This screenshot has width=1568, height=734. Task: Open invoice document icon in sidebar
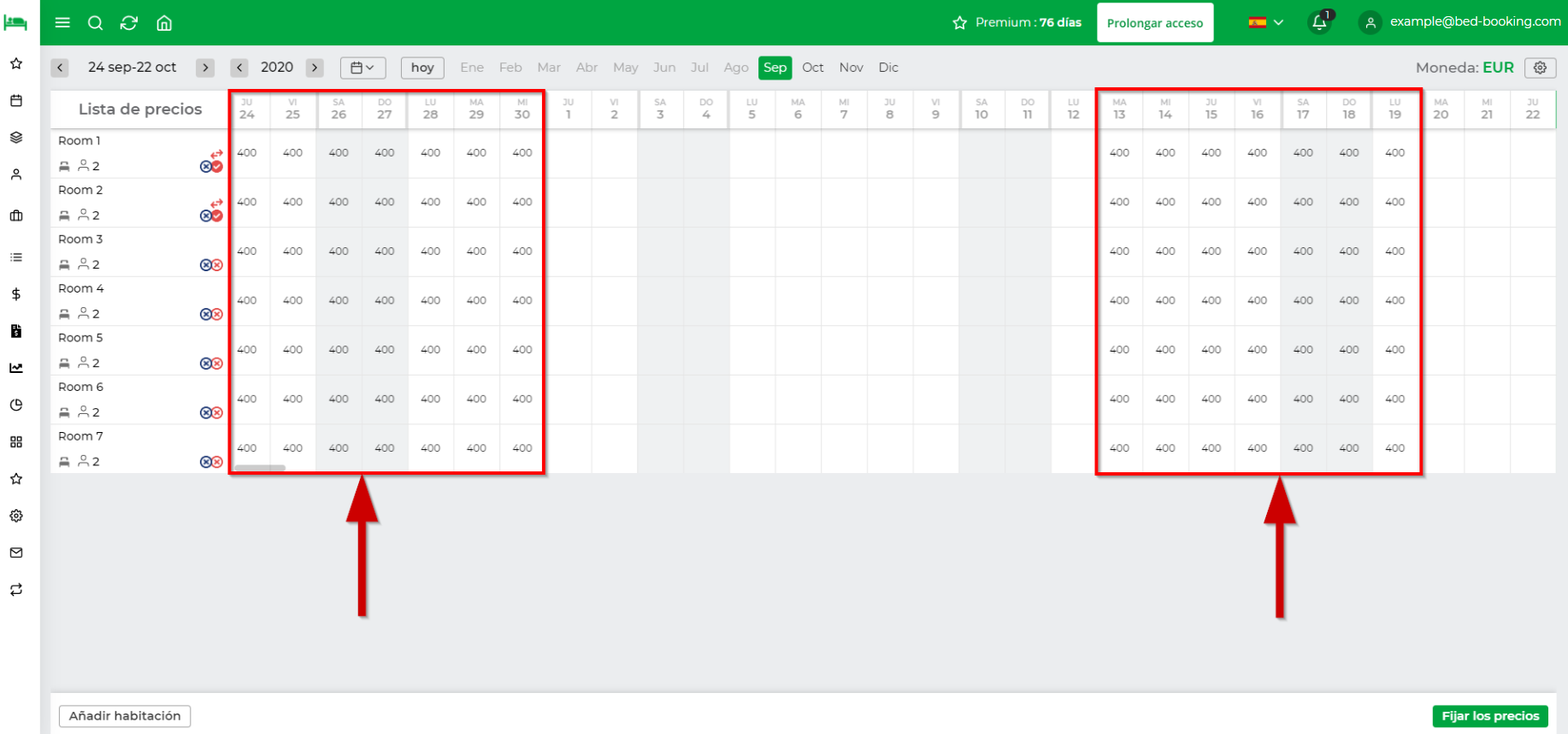point(16,331)
